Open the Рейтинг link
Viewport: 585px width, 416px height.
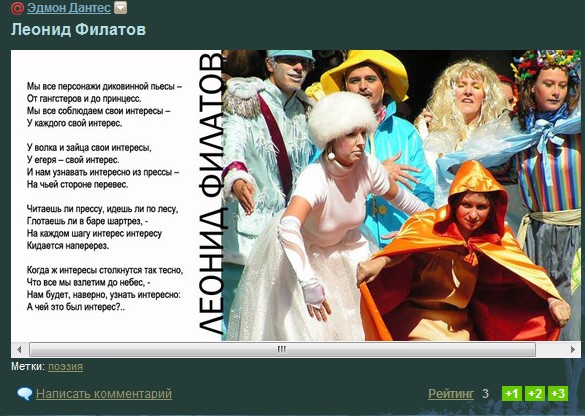tap(451, 394)
